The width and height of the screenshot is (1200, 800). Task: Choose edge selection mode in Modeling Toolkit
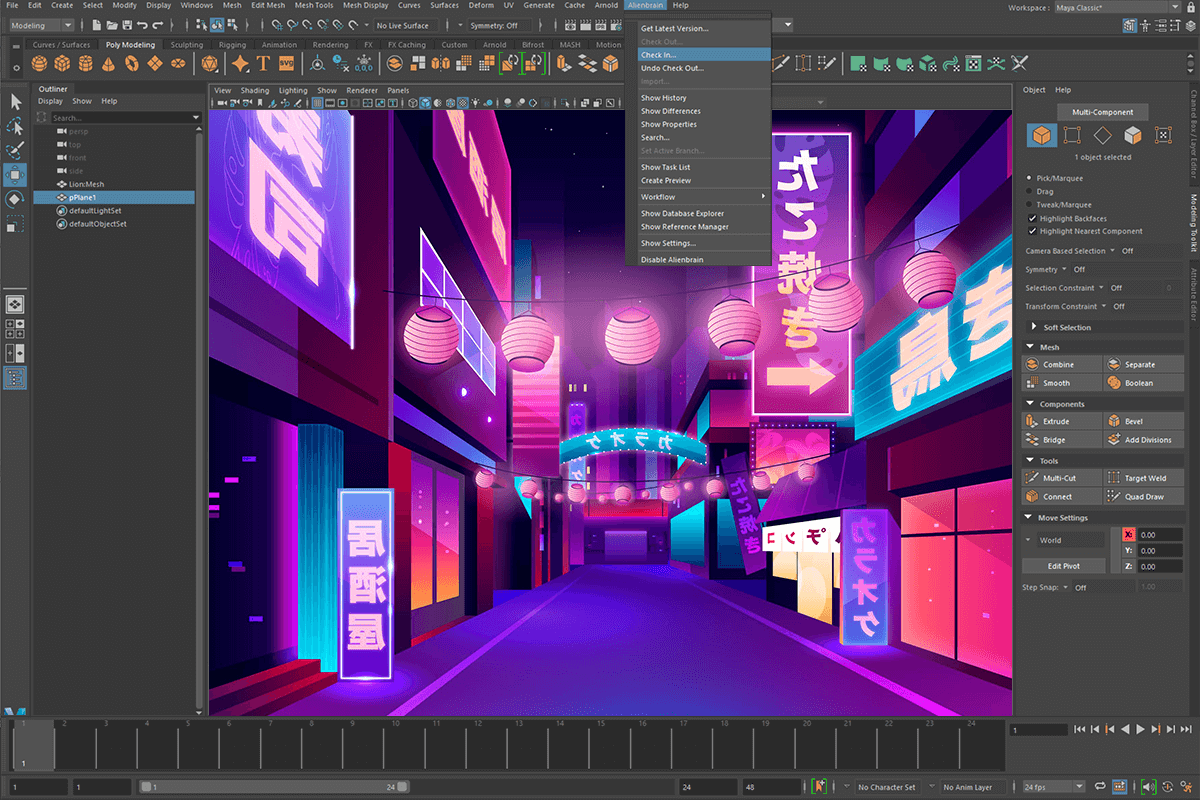(x=1103, y=135)
